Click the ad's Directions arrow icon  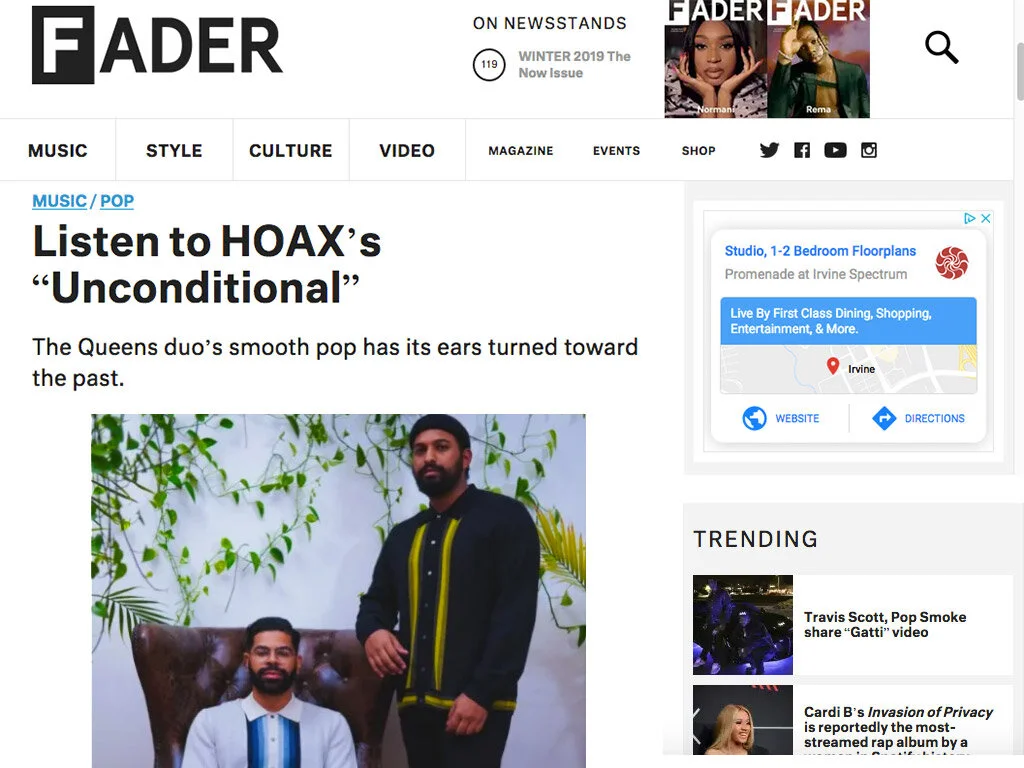(x=884, y=418)
